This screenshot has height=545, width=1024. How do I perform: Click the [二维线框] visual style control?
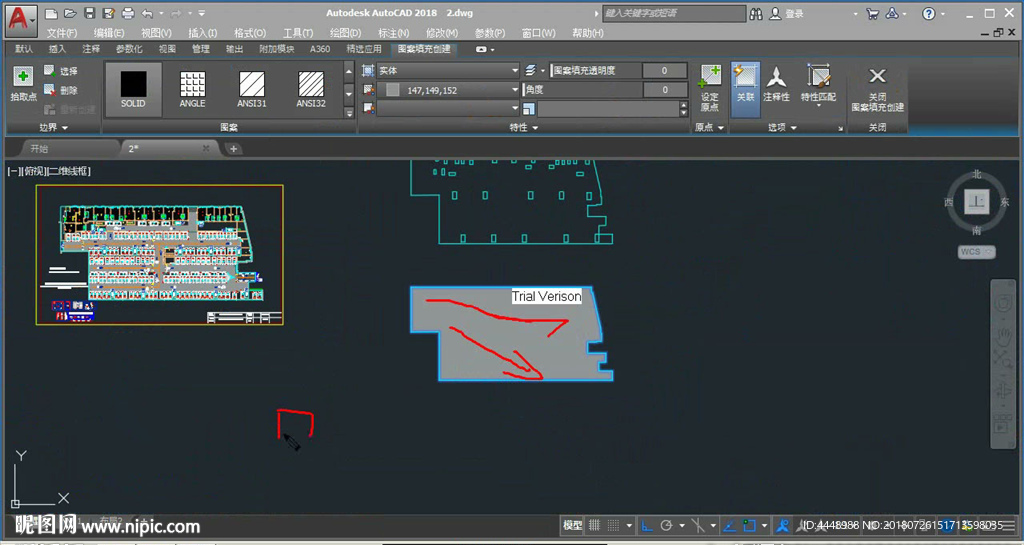(69, 171)
